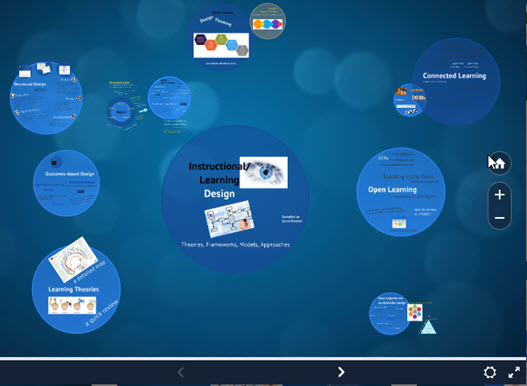Screen dimensions: 527x386
Task: Click the concentric ring diagram near the arrow
Action: pos(121,112)
